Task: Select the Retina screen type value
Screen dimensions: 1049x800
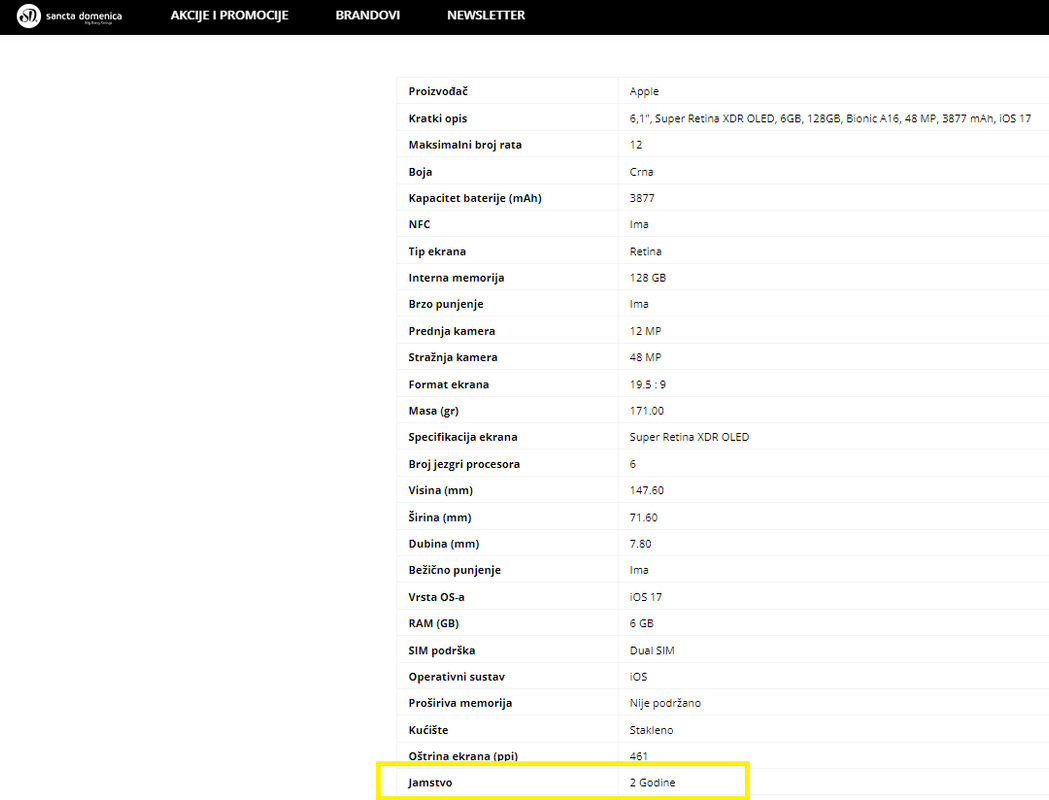Action: 645,252
